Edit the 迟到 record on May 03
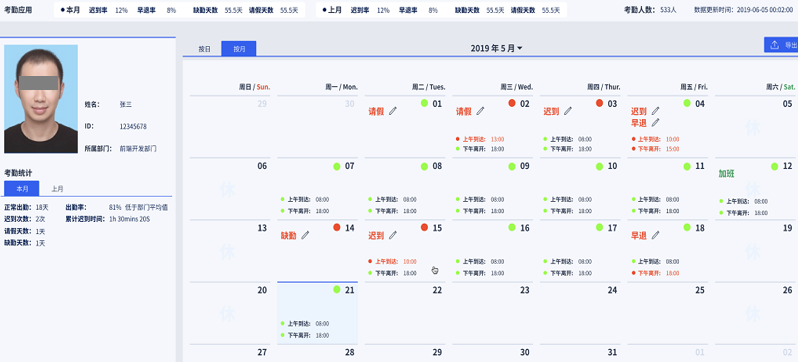This screenshot has width=798, height=362. click(x=567, y=111)
